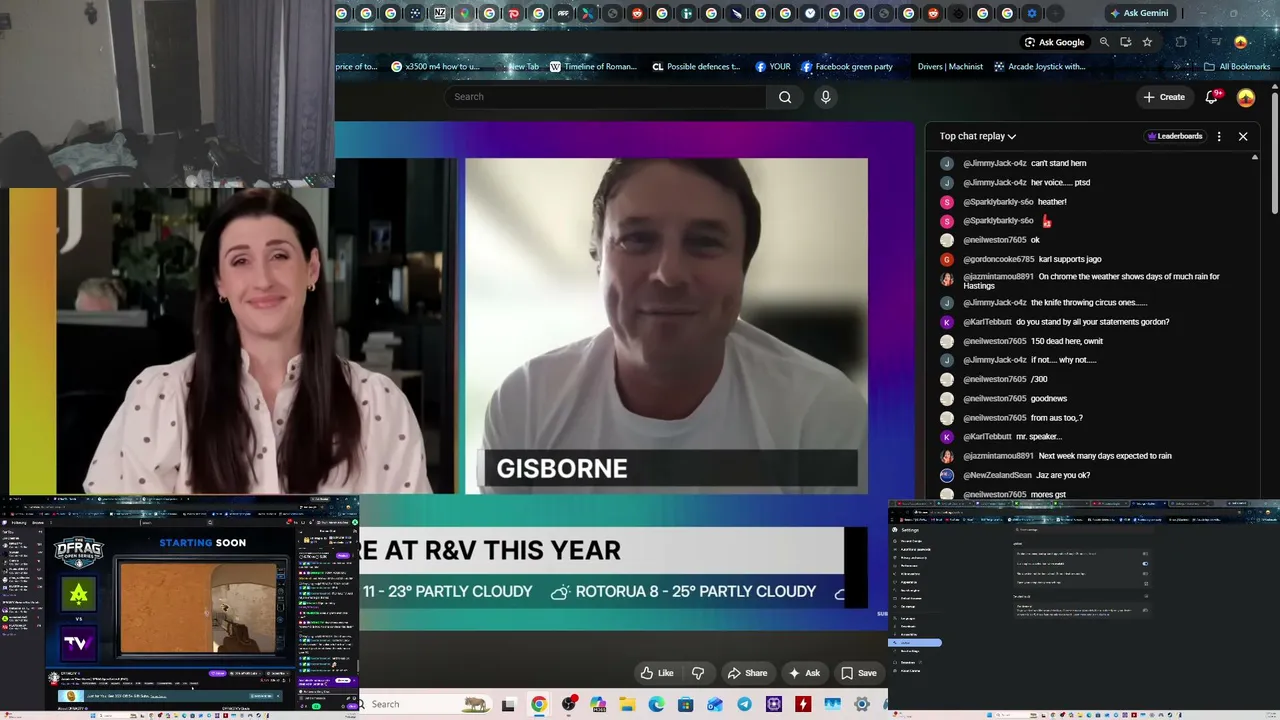Start voice search with the microphone icon
Image resolution: width=1280 pixels, height=720 pixels.
pos(825,97)
